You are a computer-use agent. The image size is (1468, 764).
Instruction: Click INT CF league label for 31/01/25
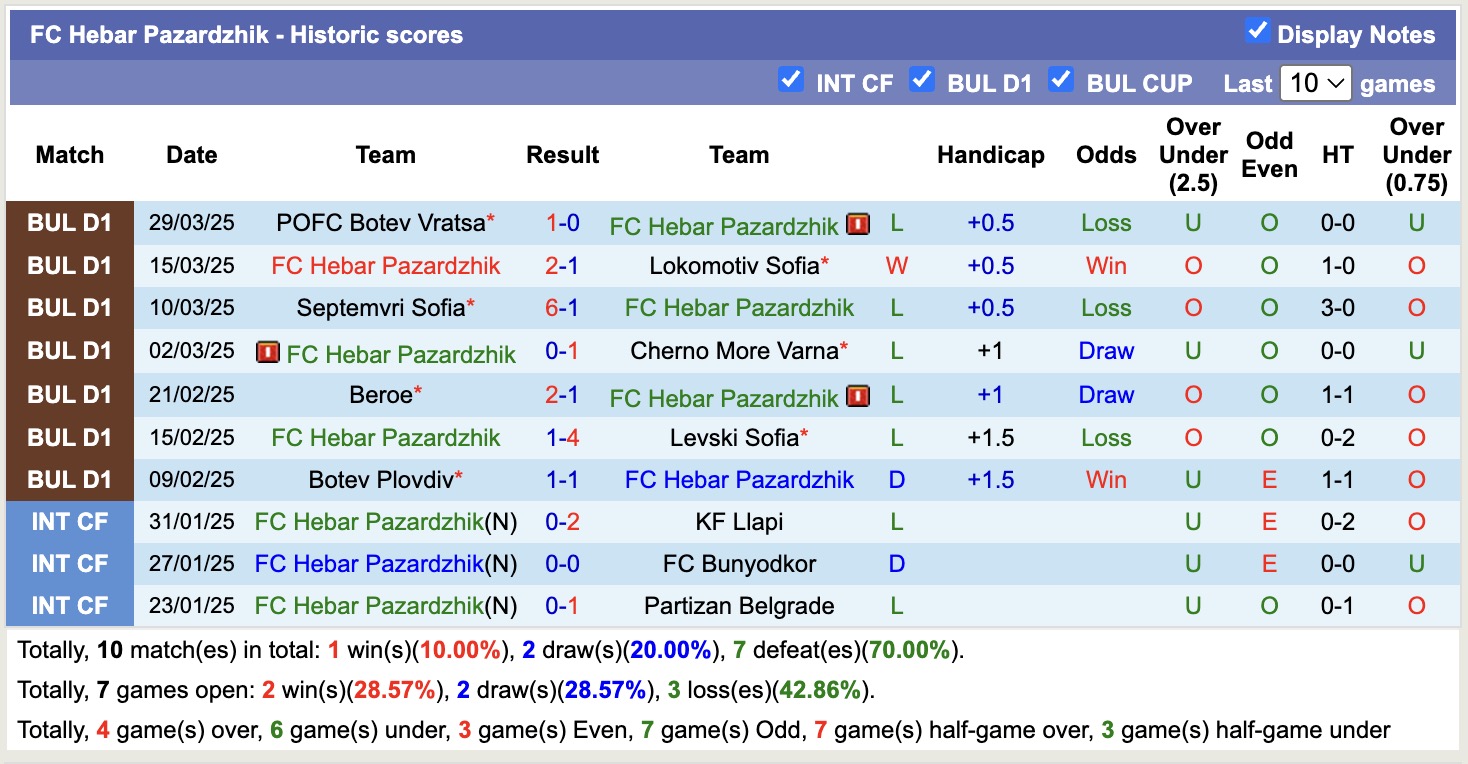click(70, 522)
